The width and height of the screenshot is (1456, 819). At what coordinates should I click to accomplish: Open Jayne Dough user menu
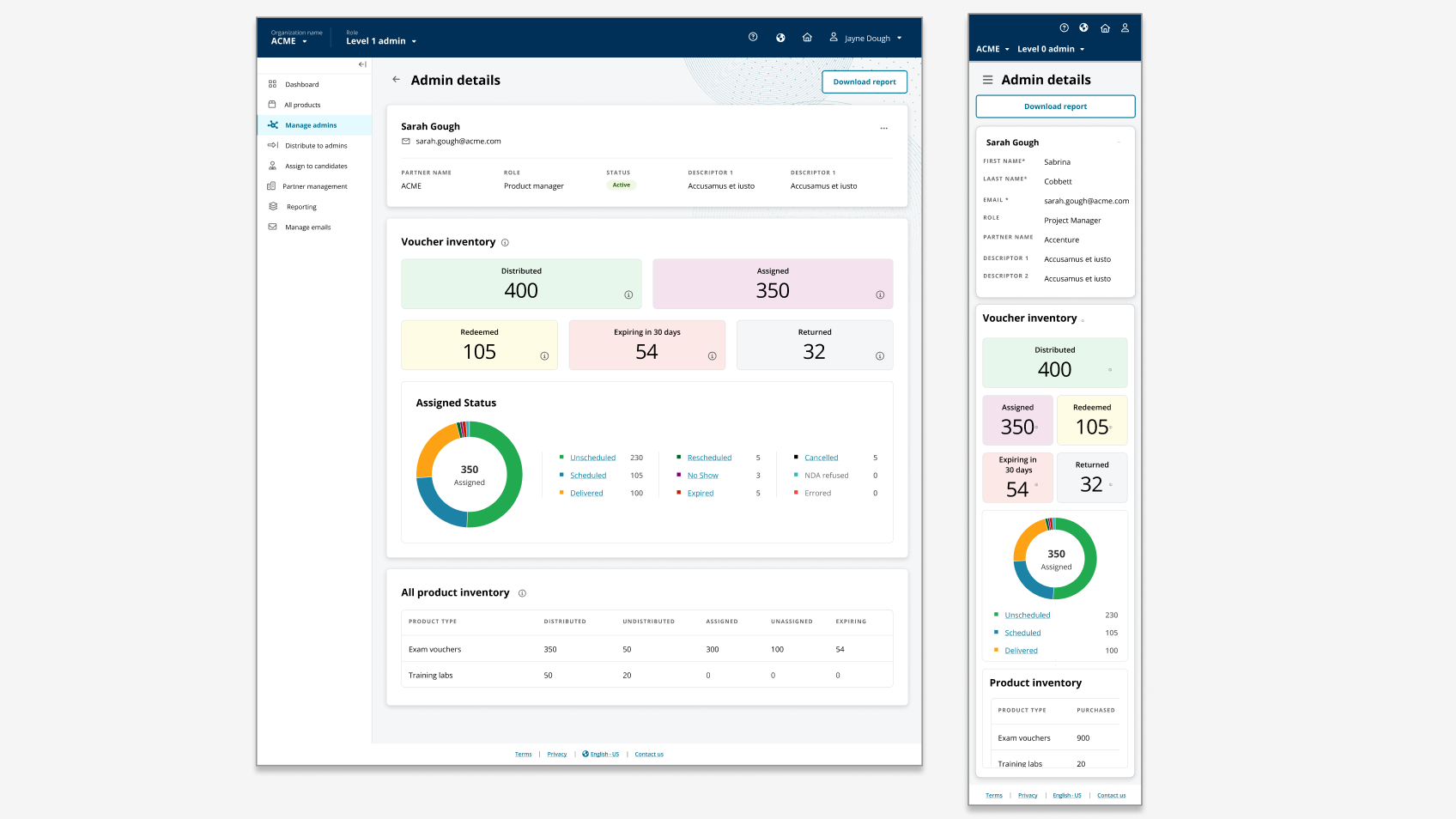865,38
